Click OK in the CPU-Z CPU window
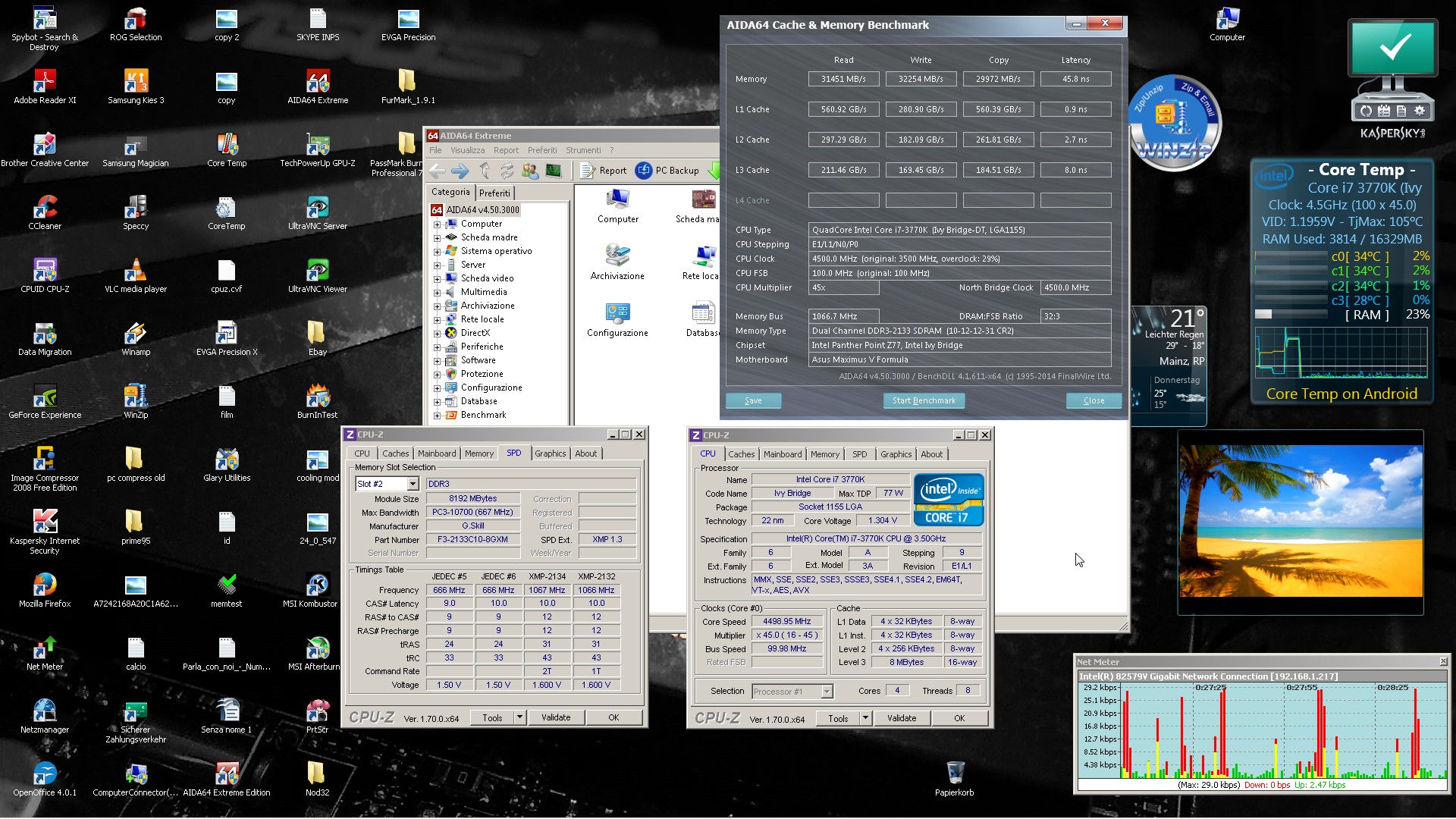Screen dimensions: 1456x819 click(959, 718)
